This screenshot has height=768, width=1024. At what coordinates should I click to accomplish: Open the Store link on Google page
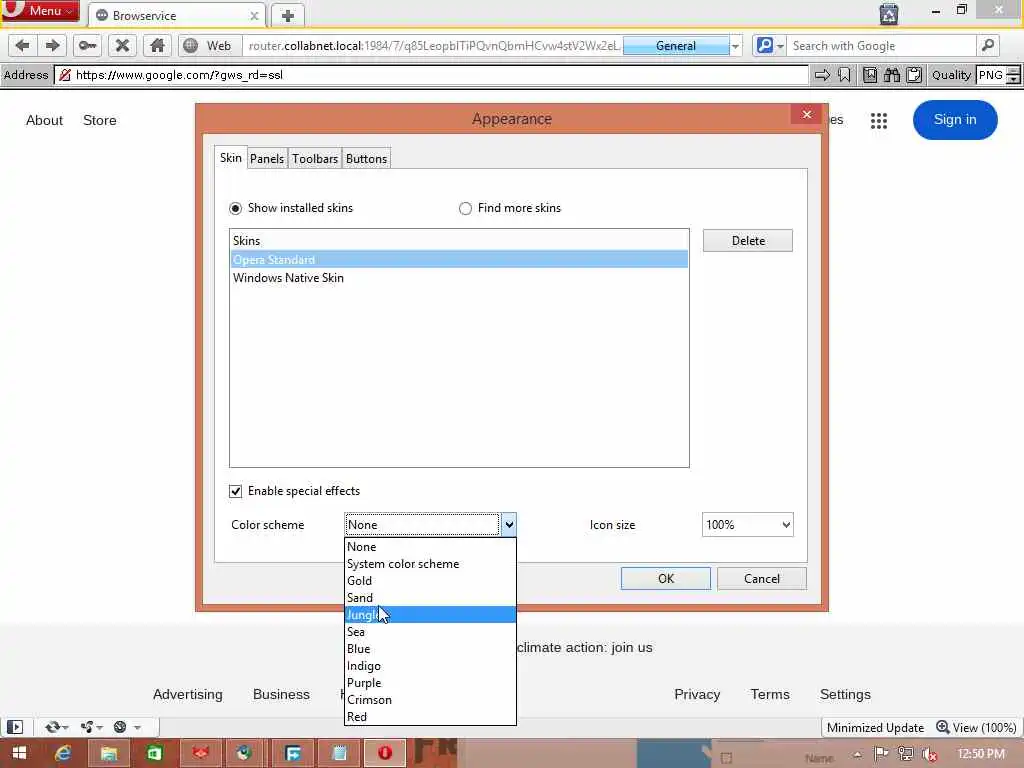pyautogui.click(x=99, y=120)
